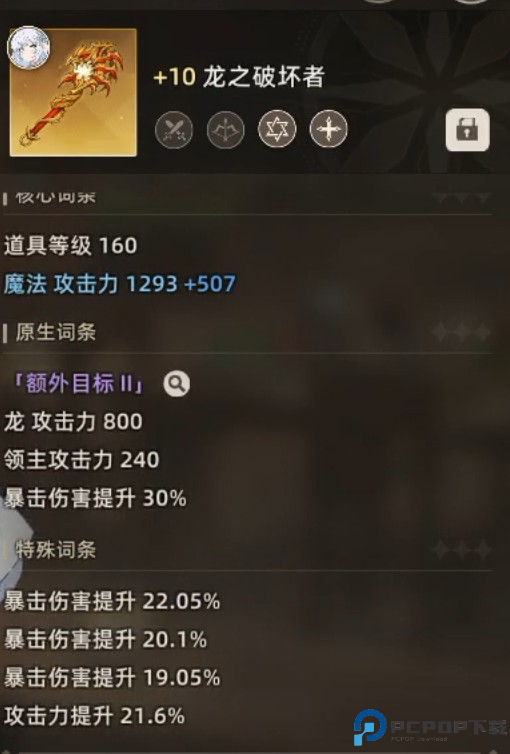Viewport: 510px width, 754px height.
Task: Click the 龙 攻击力 800 stat line
Action: point(73,422)
